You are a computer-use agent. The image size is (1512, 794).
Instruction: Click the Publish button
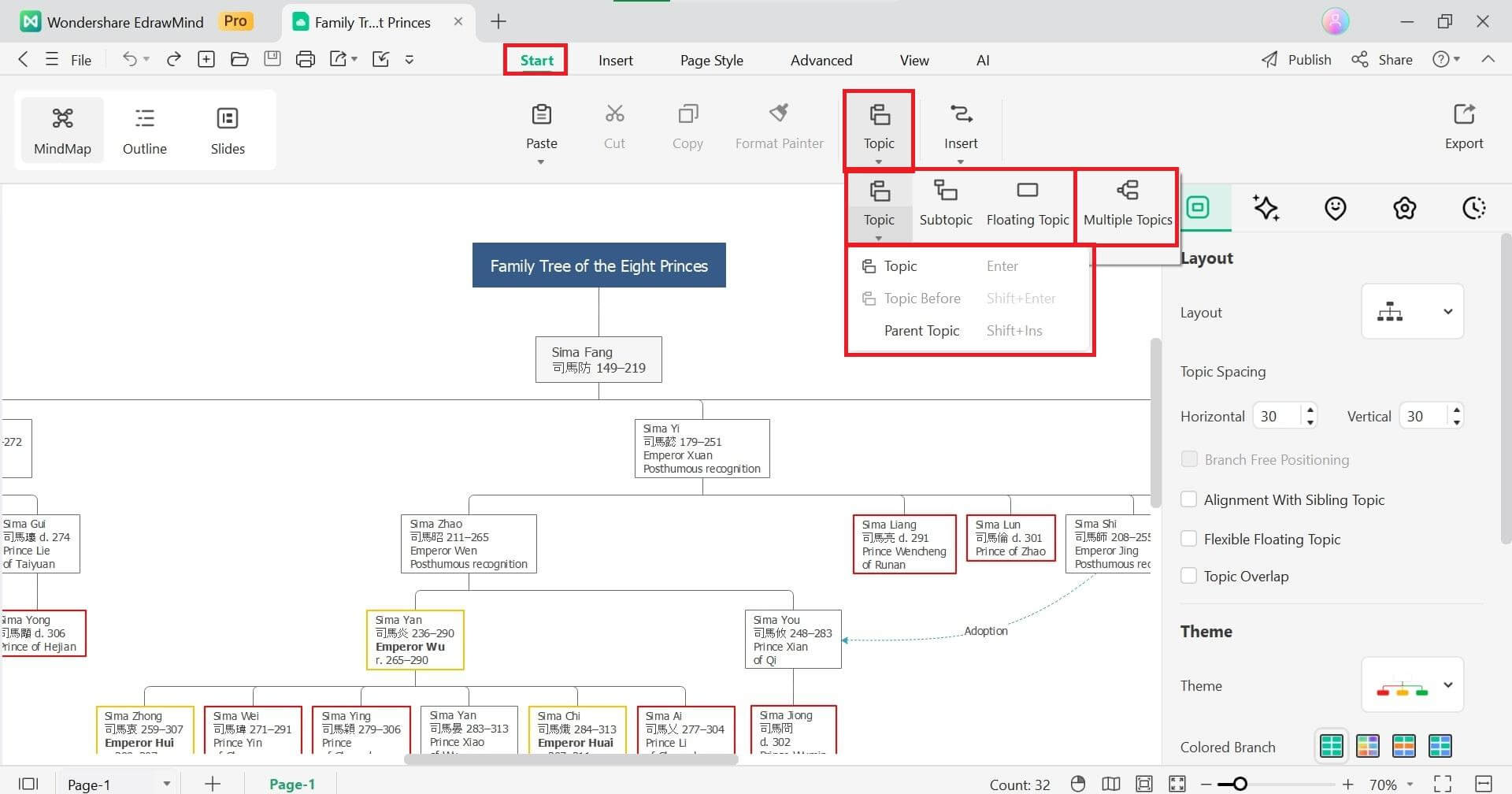(1296, 59)
